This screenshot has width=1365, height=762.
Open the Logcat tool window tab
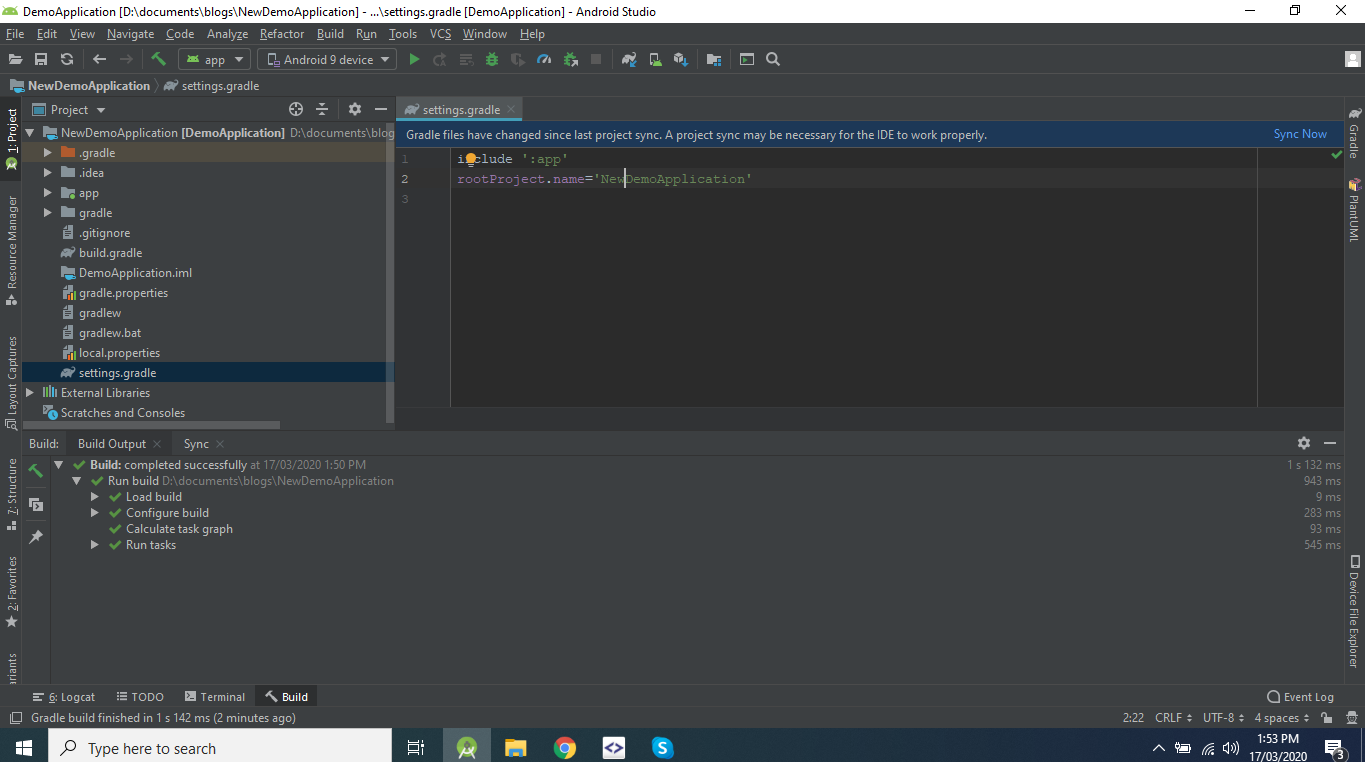point(64,697)
